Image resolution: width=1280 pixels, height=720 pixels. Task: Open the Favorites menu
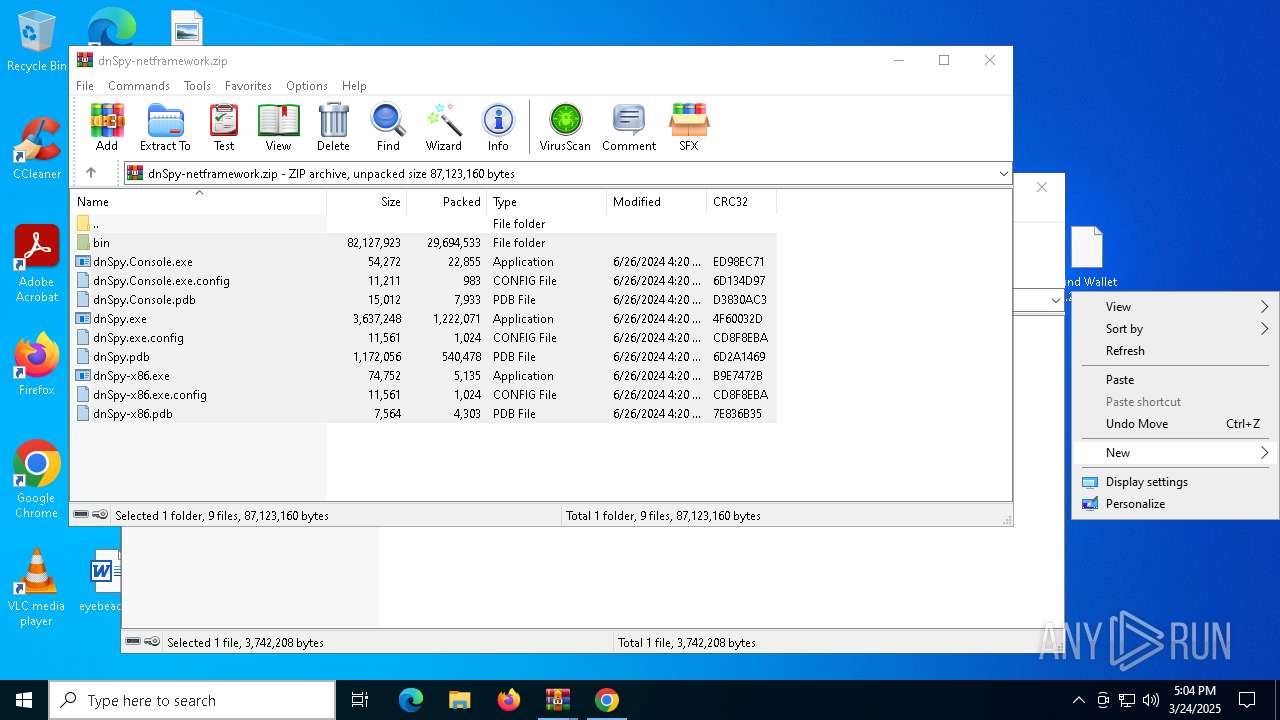tap(248, 86)
